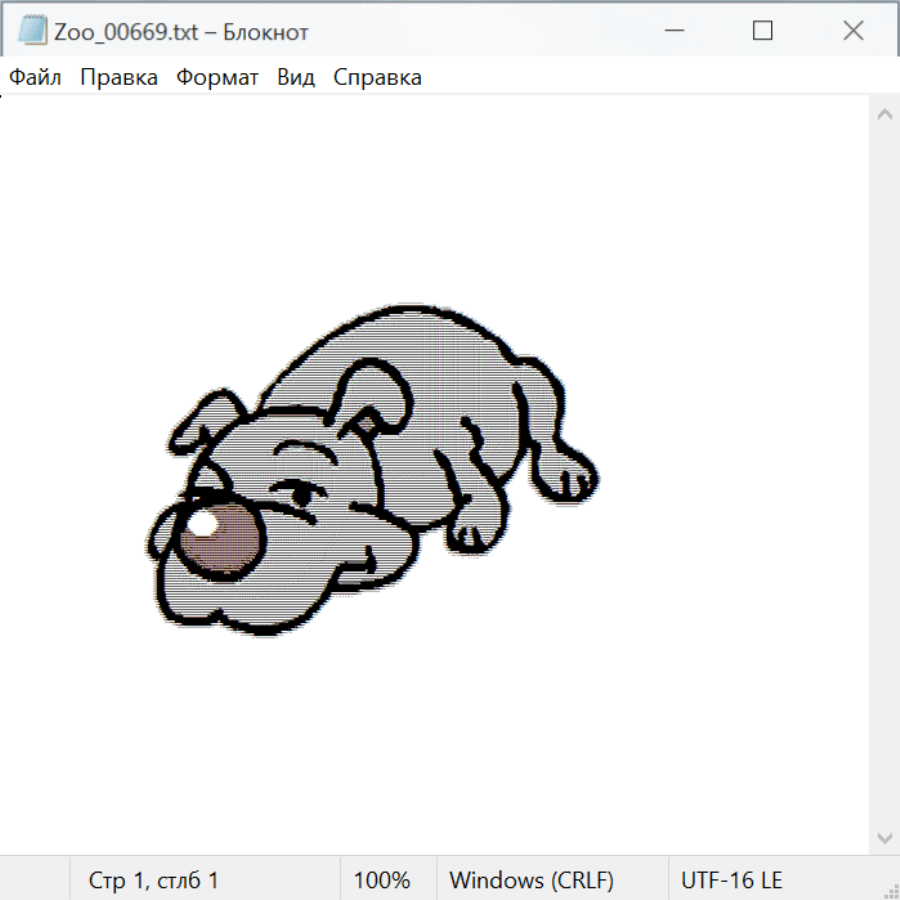Minimize the Notepad window
The width and height of the screenshot is (900, 900).
[672, 31]
